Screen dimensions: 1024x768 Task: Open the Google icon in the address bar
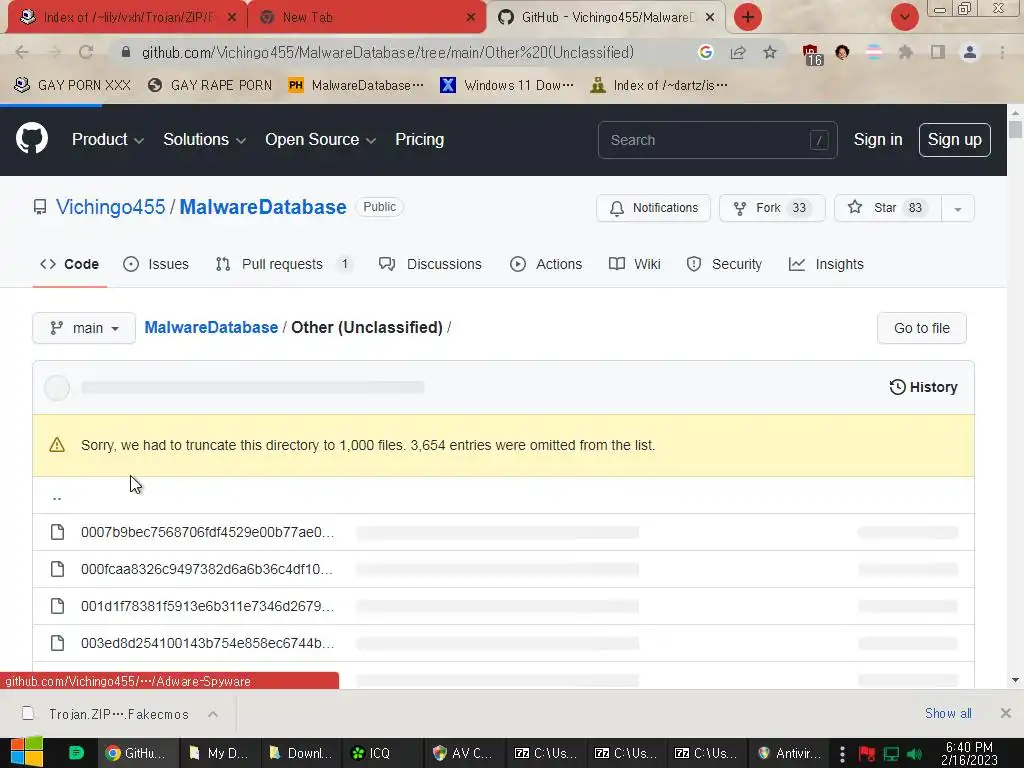tap(705, 52)
